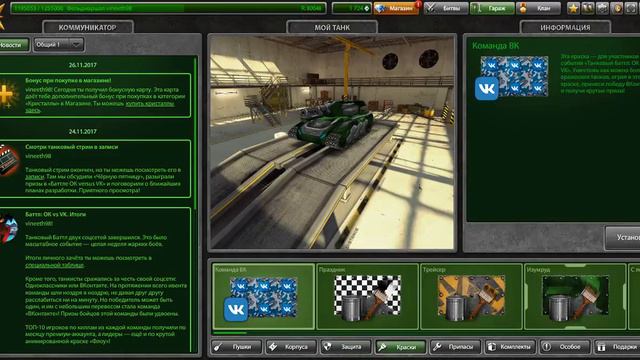Viewport: 640px width, 360px height.
Task: Click the gold star icon in top bar
Action: 573,8
